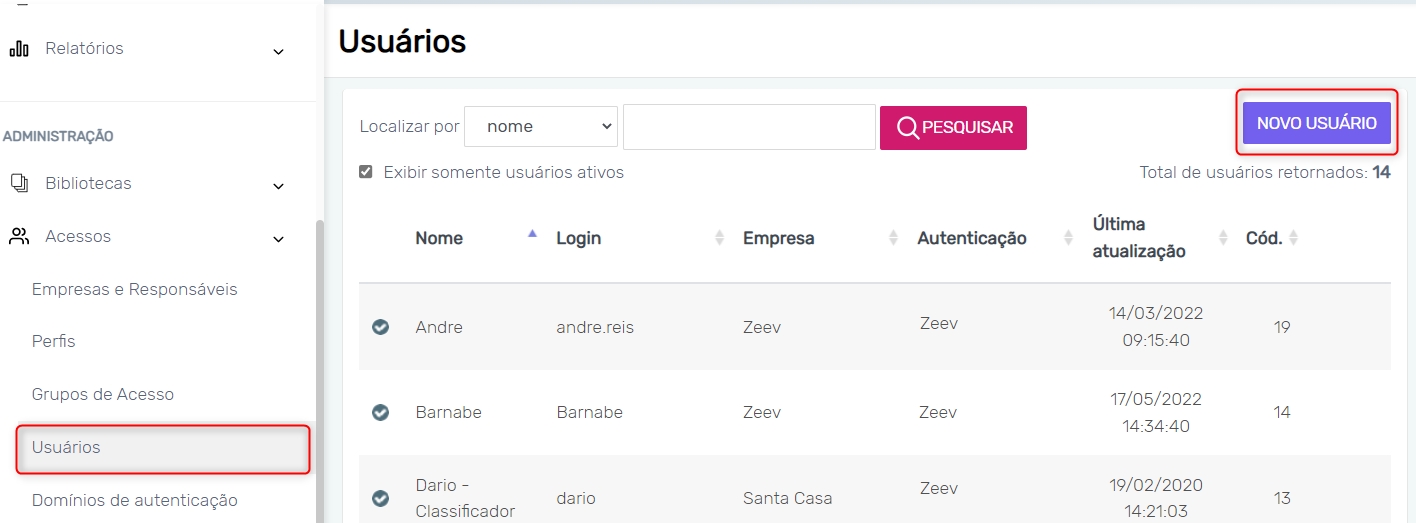This screenshot has height=523, width=1416.
Task: Go to the Perfis menu item
Action: (x=54, y=341)
